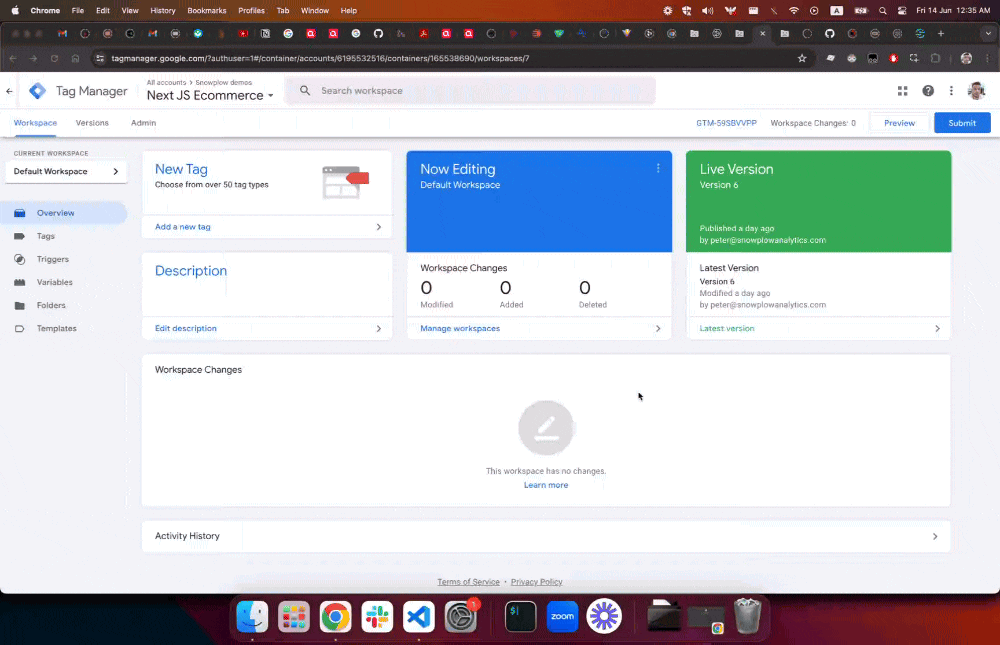This screenshot has width=1000, height=645.
Task: Switch to the Admin tab
Action: [x=143, y=123]
